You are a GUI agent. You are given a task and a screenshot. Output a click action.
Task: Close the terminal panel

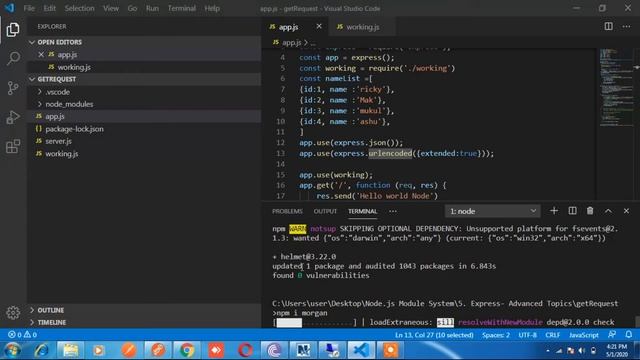pos(626,211)
